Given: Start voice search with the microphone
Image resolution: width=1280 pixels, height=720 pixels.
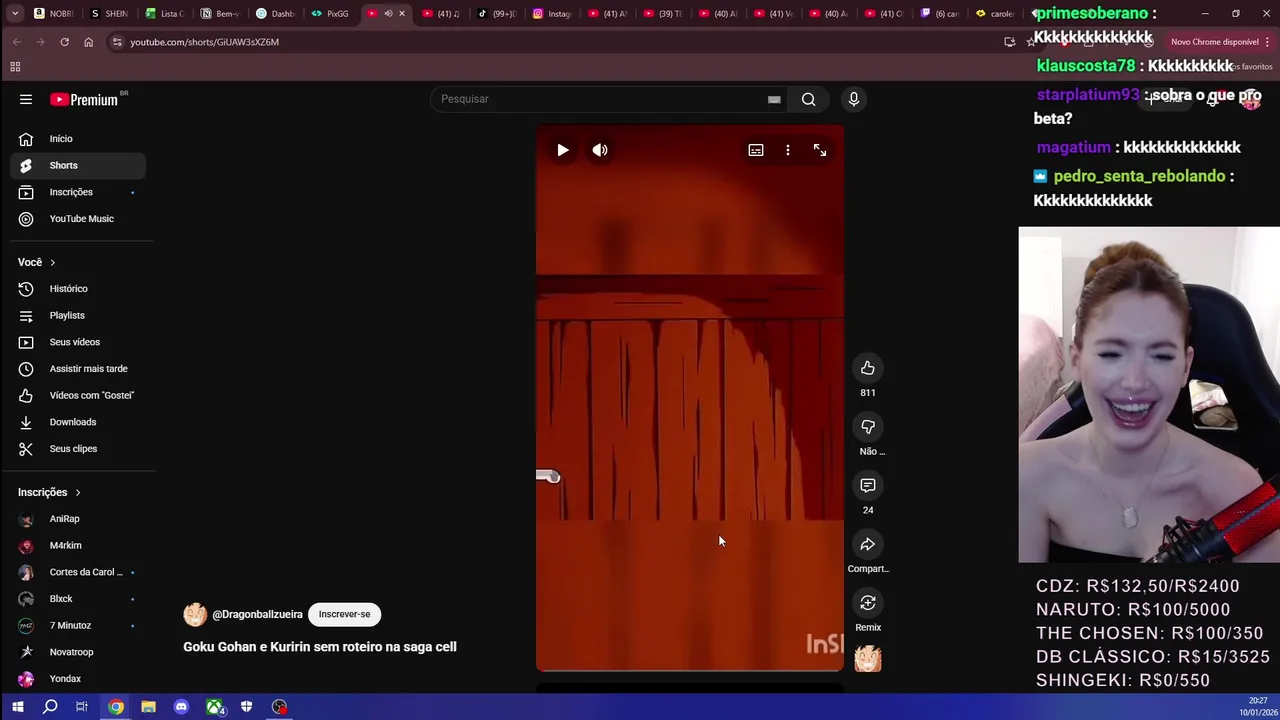Looking at the screenshot, I should (x=853, y=99).
